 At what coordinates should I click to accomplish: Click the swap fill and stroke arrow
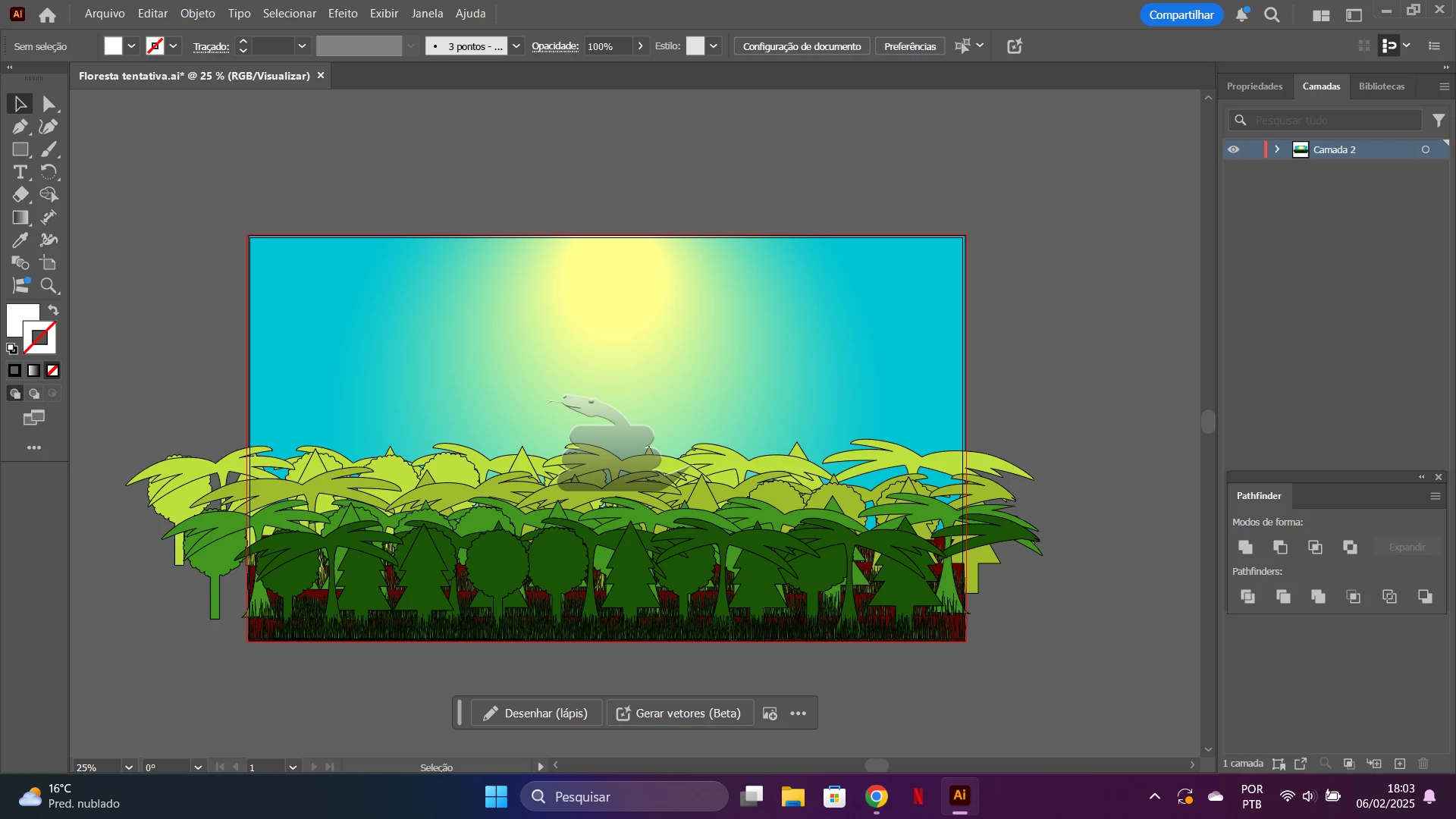pos(53,310)
